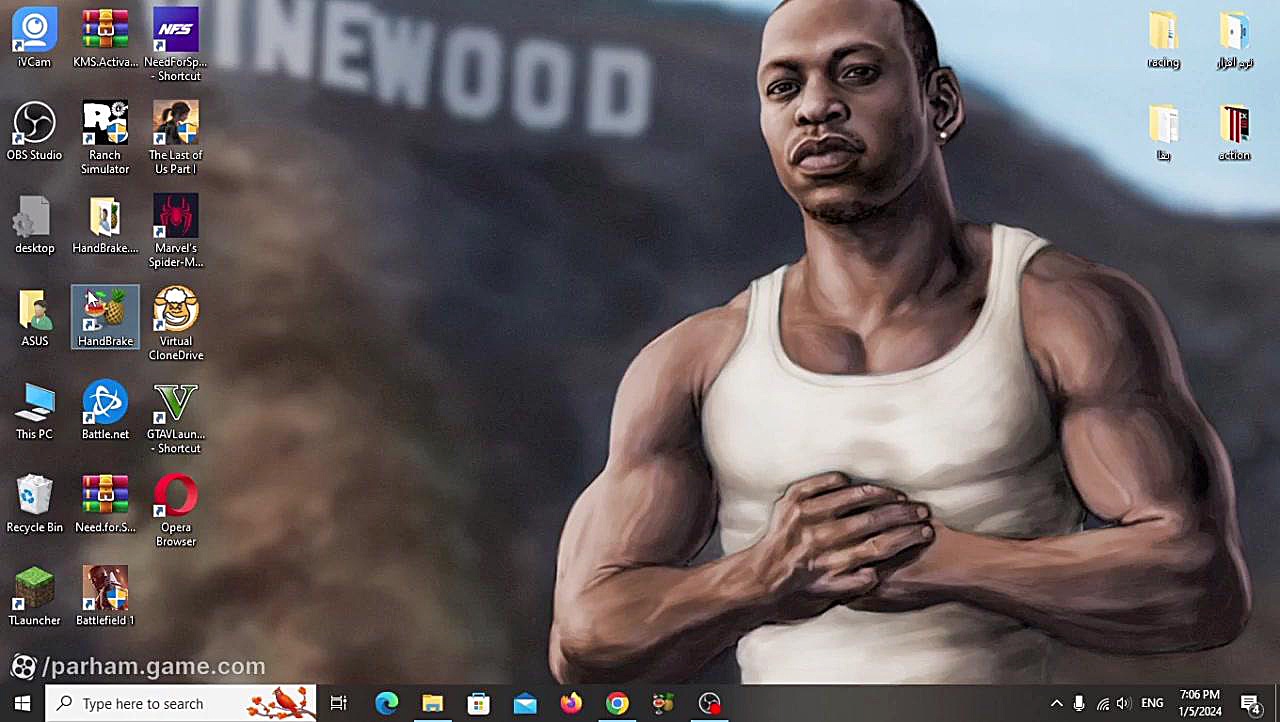Select the HandBrake.... installer icon
The image size is (1280, 722).
tap(105, 224)
